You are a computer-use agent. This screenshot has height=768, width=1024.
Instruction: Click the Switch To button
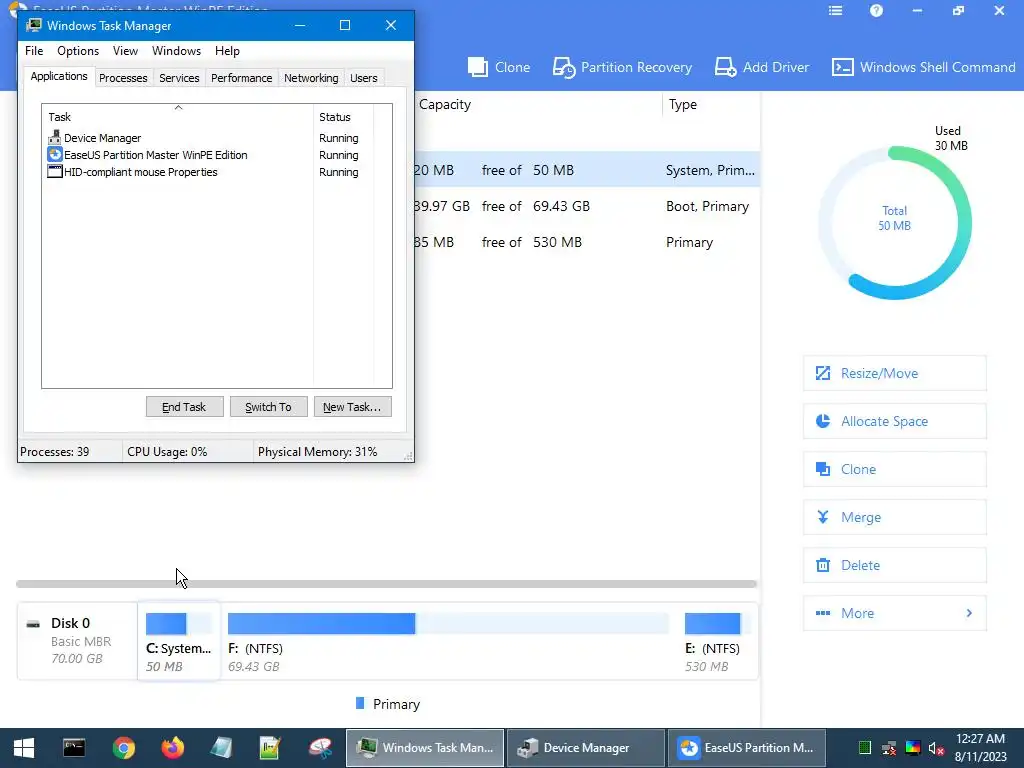pos(268,407)
